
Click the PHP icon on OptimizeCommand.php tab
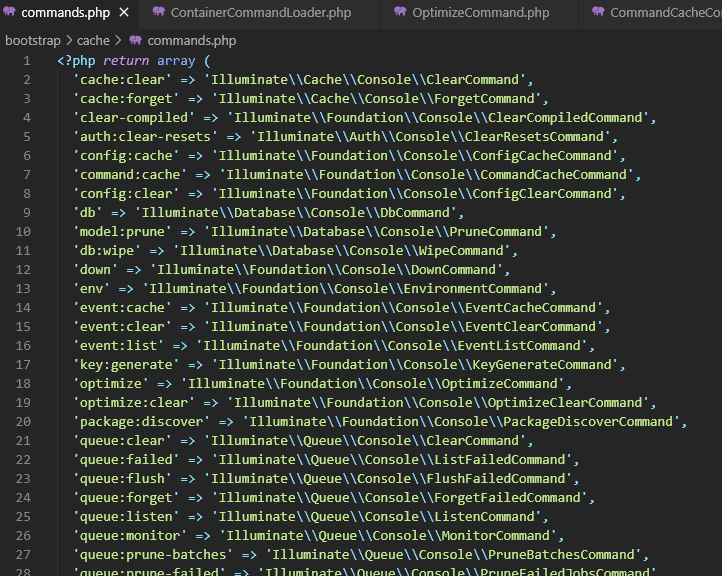(400, 12)
